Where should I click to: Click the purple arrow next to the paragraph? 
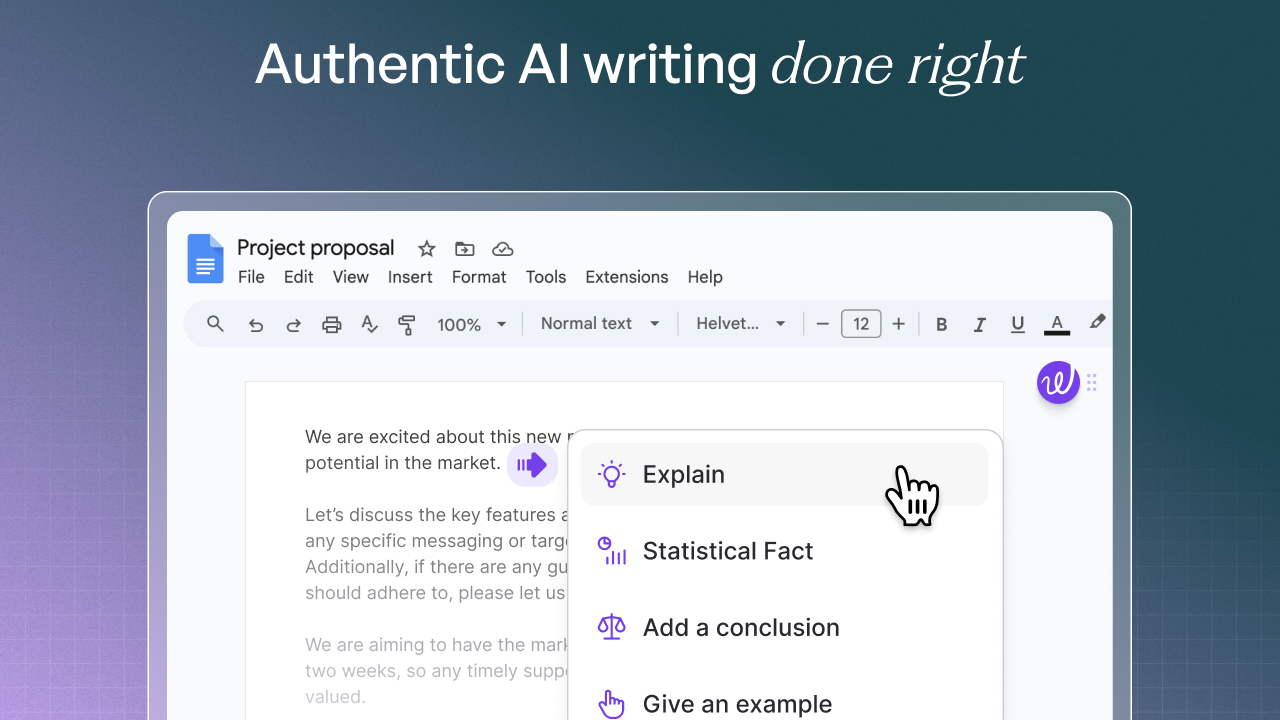pos(532,464)
